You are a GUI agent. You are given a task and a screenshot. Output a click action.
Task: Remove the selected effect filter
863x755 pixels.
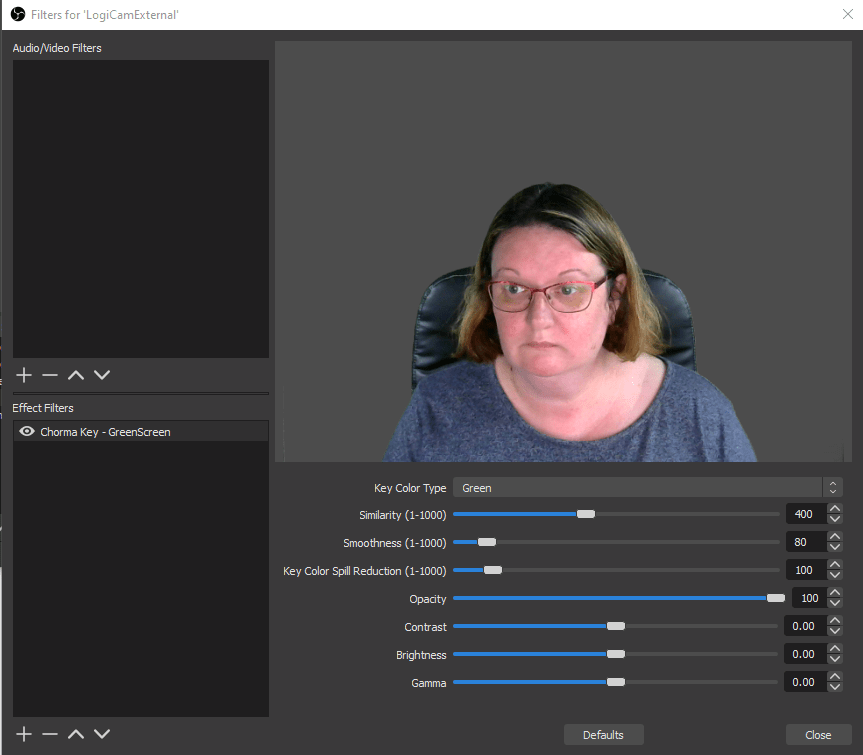(x=50, y=734)
